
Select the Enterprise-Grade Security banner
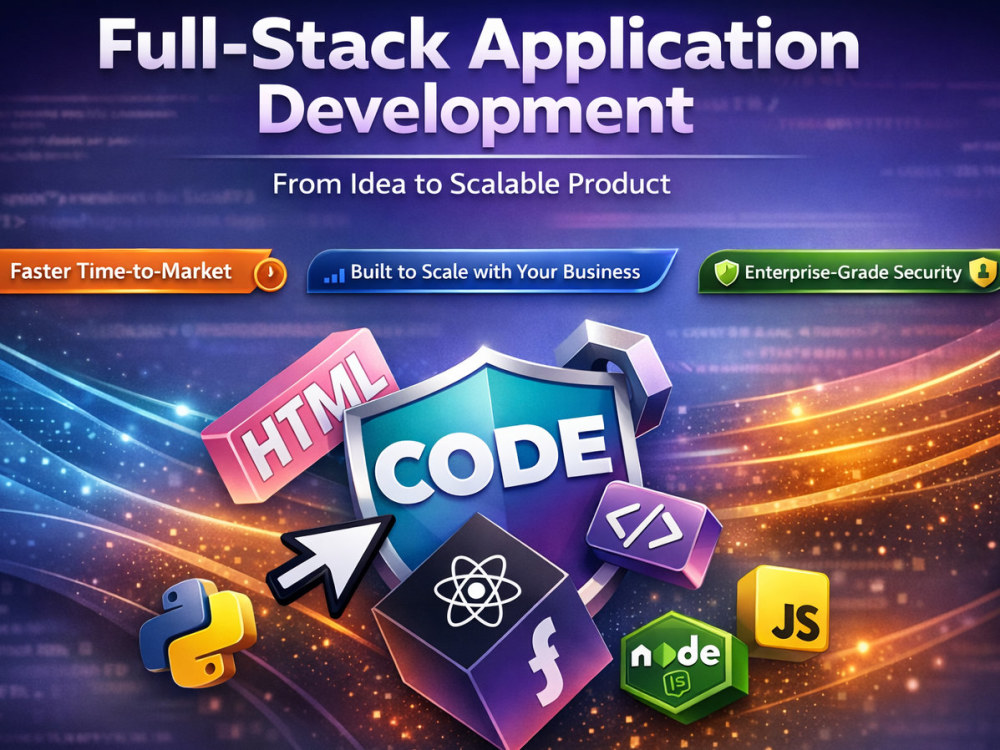click(849, 272)
